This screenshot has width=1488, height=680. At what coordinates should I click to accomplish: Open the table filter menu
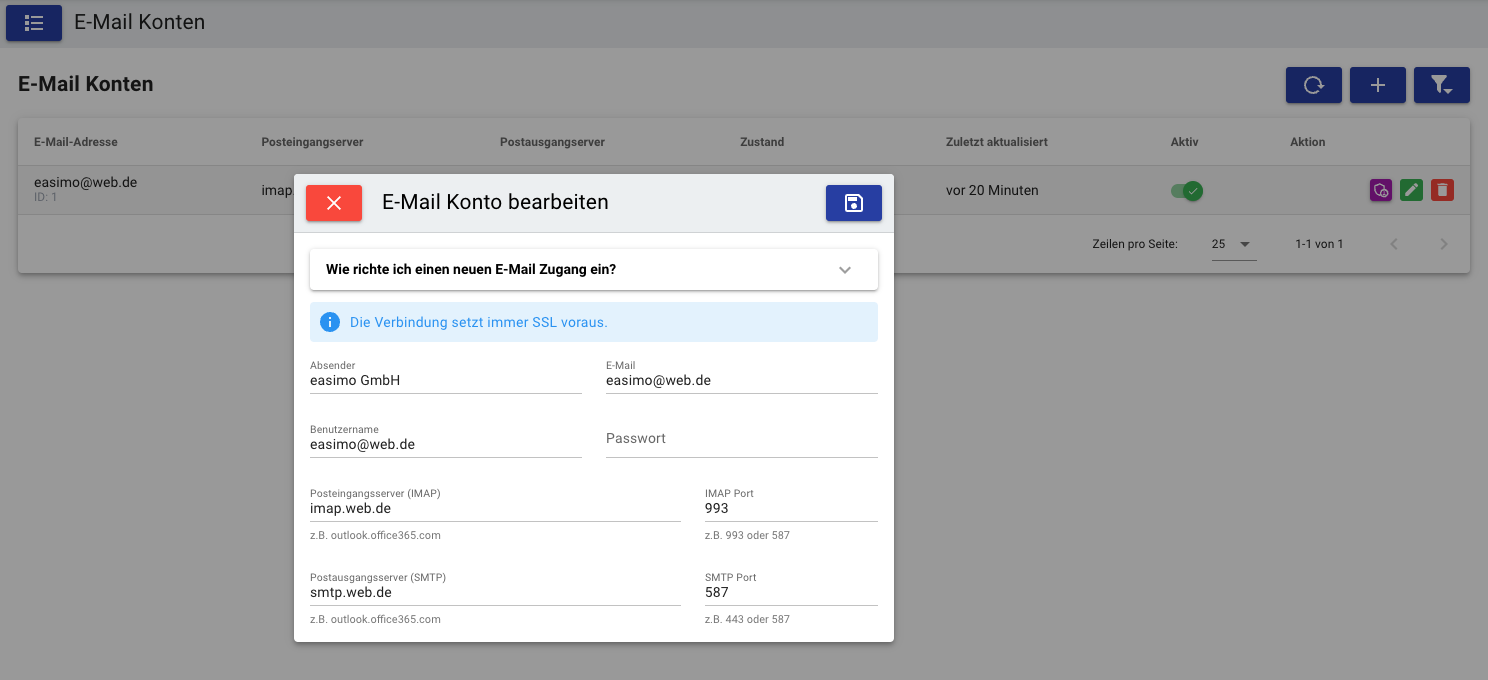coord(1441,85)
